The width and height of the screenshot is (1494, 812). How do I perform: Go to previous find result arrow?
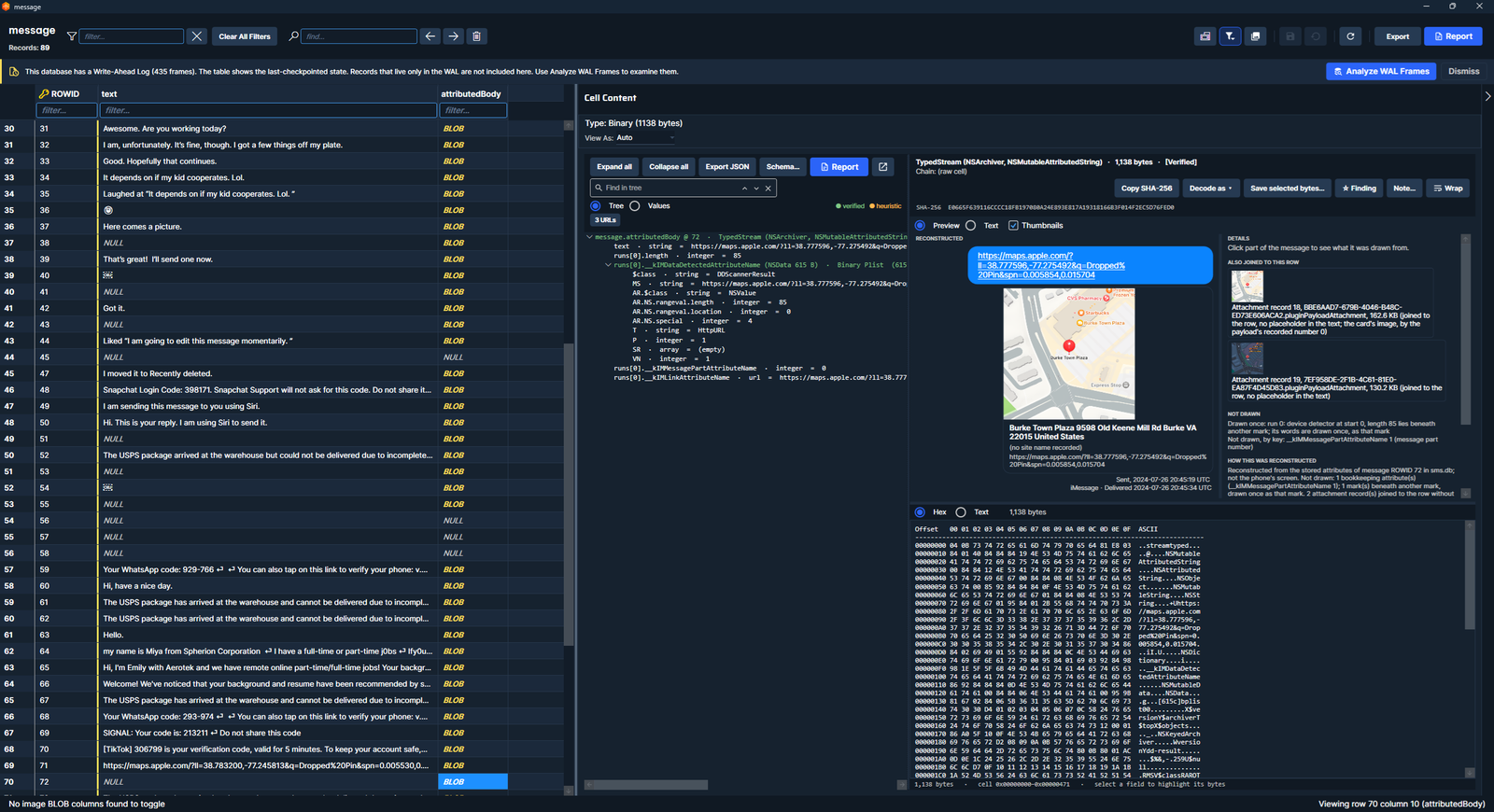[x=430, y=36]
